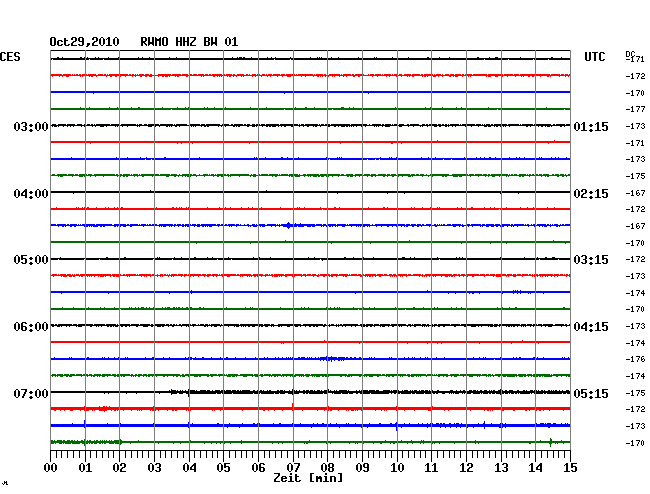Pick minute 12 on the time axis
Screen dimensions: 650x494
click(466, 467)
